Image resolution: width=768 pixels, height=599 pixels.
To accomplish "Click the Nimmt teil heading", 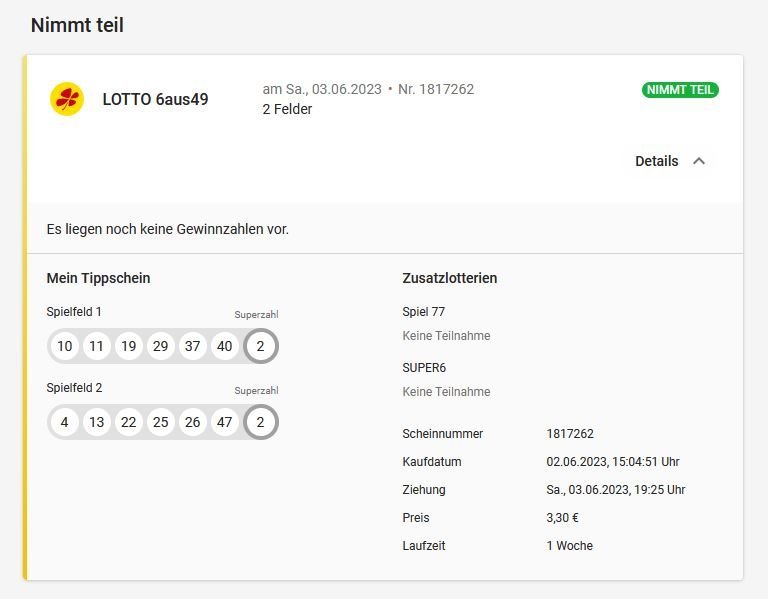I will (x=77, y=25).
